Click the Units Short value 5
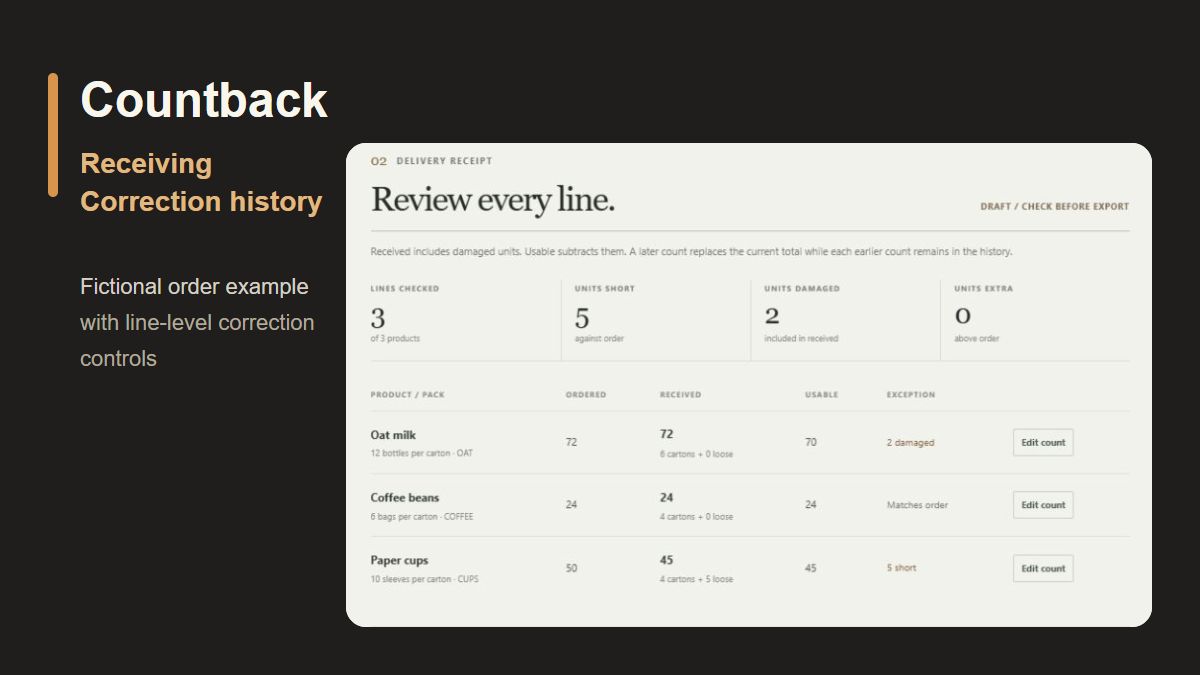 (582, 318)
